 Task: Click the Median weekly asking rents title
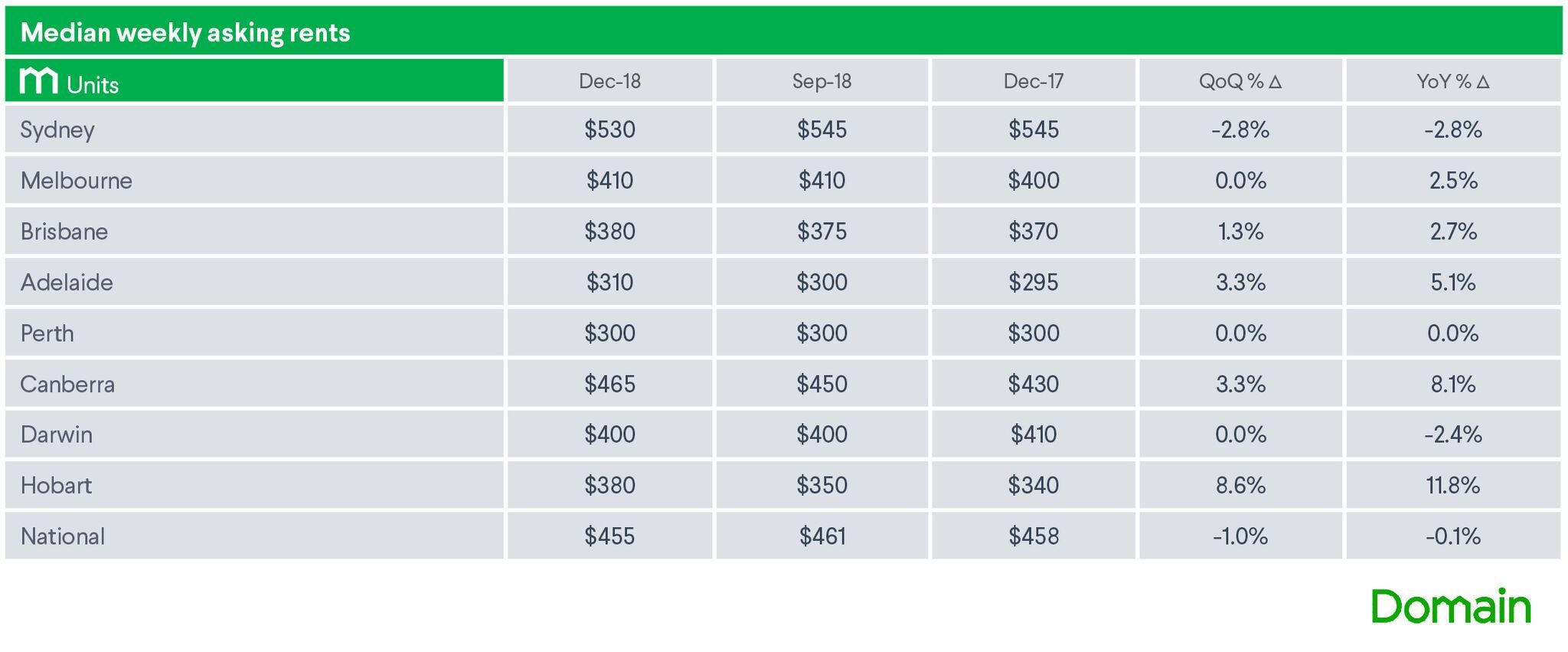(185, 33)
